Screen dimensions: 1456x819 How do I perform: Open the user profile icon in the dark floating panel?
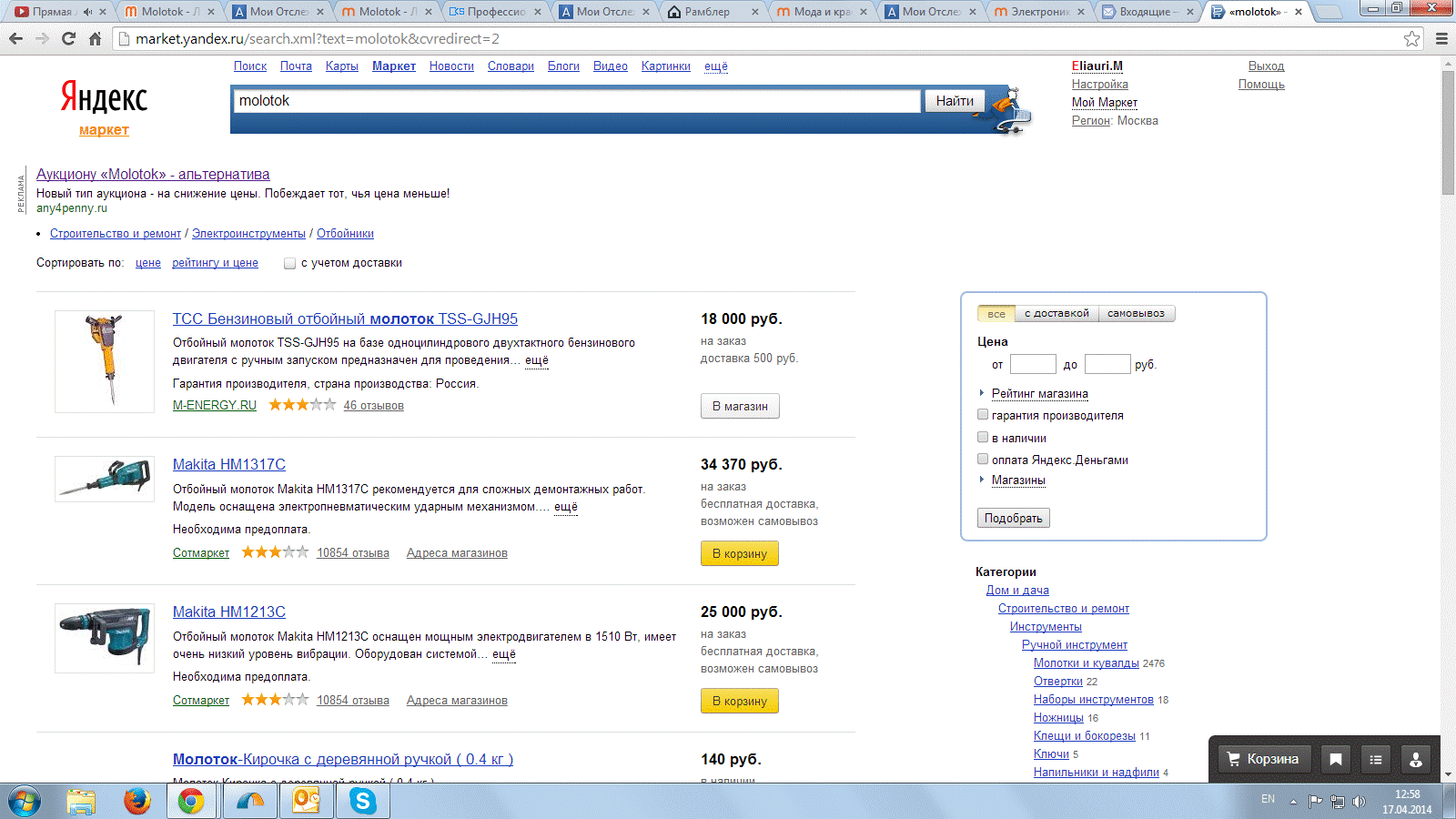1416,759
